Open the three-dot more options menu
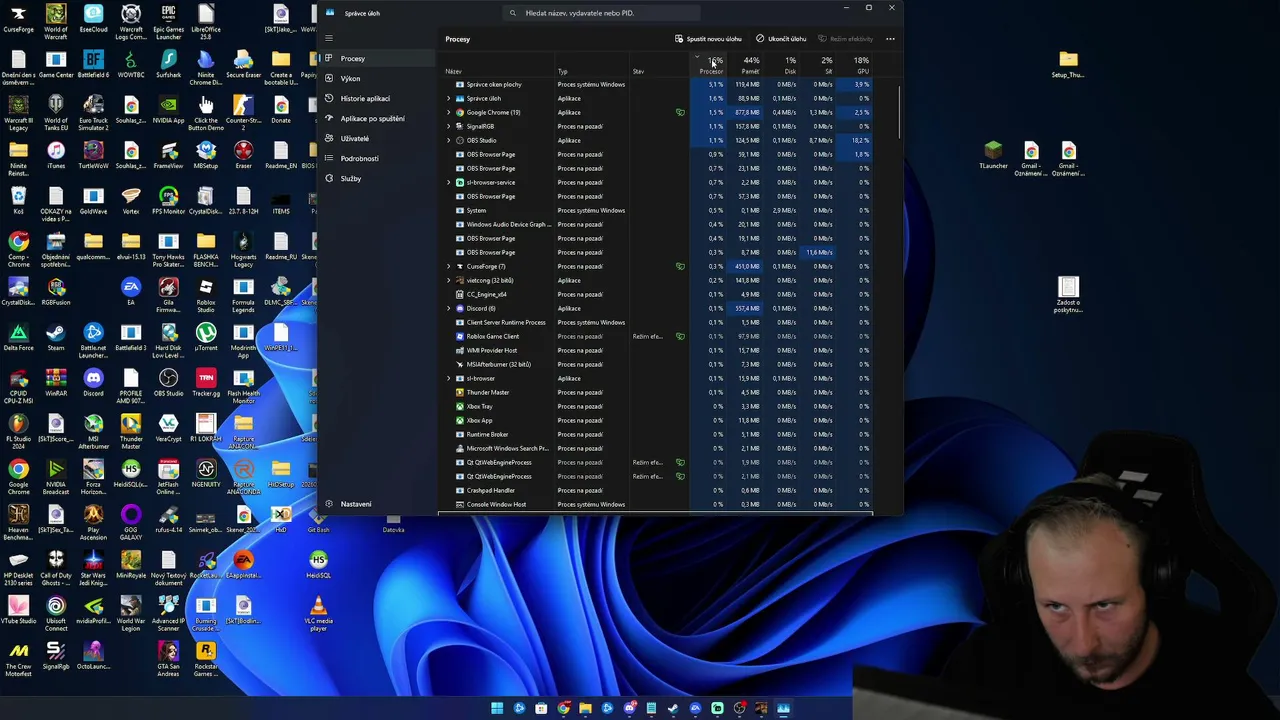The width and height of the screenshot is (1280, 720). (890, 39)
